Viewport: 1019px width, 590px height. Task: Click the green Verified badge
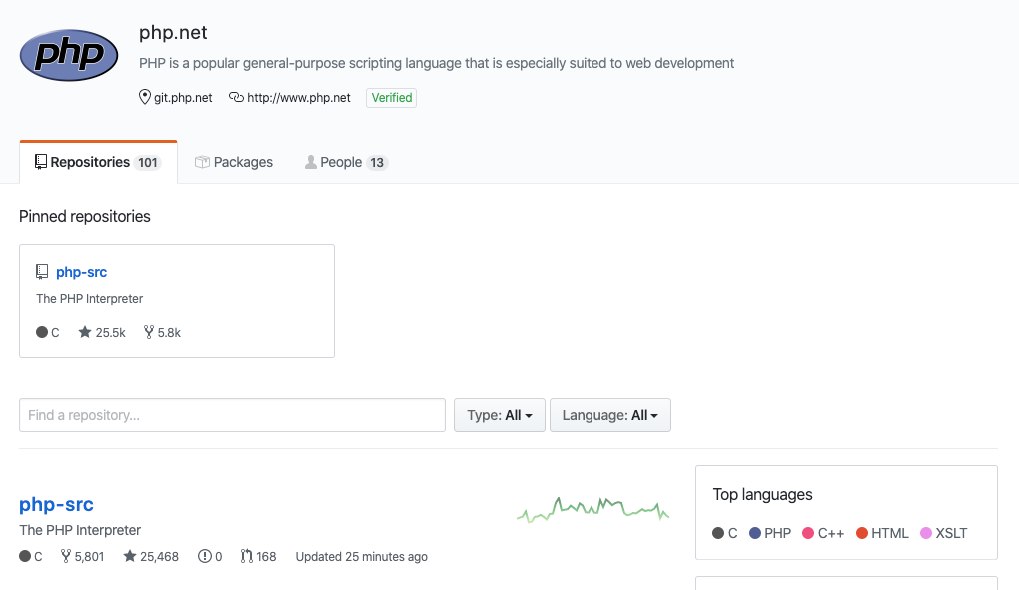(x=391, y=97)
